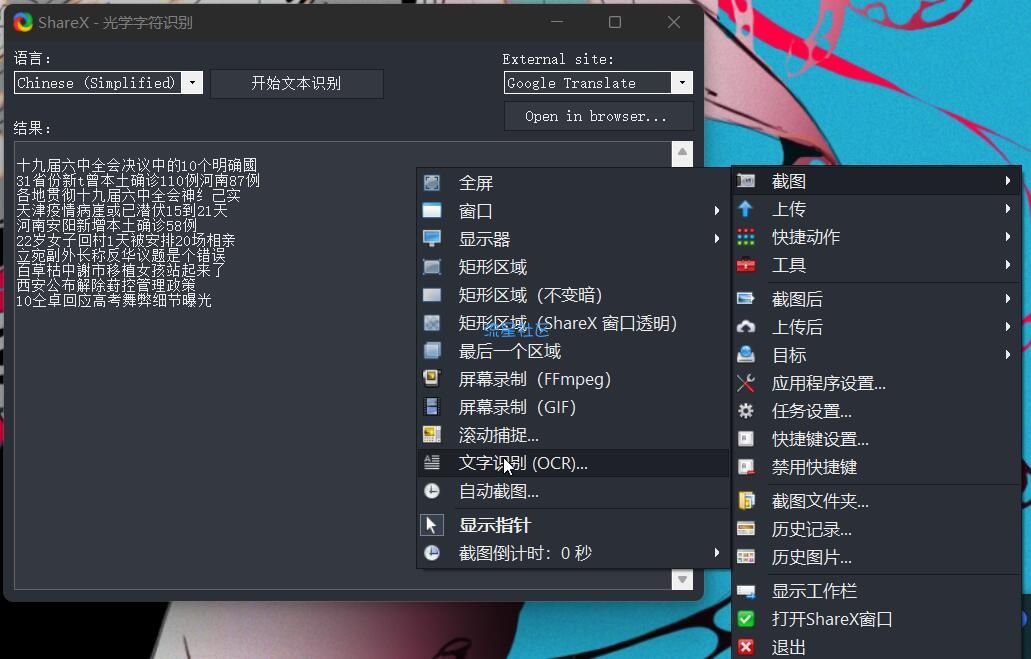Expand the 窗口 submenu arrow
Viewport: 1031px width, 659px height.
pos(717,210)
